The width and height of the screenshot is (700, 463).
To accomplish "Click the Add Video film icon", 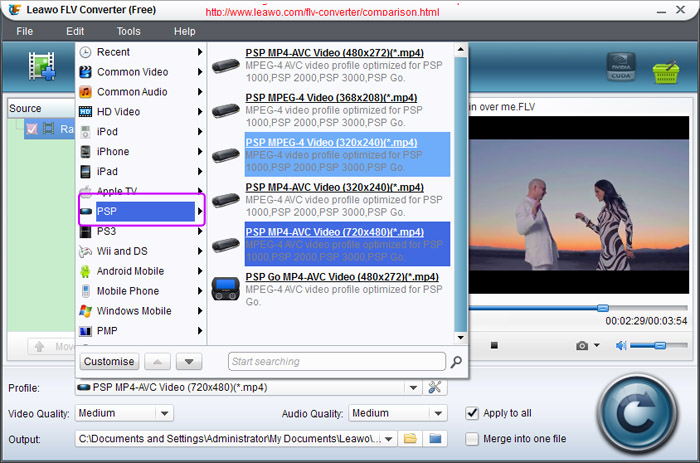I will tap(42, 66).
